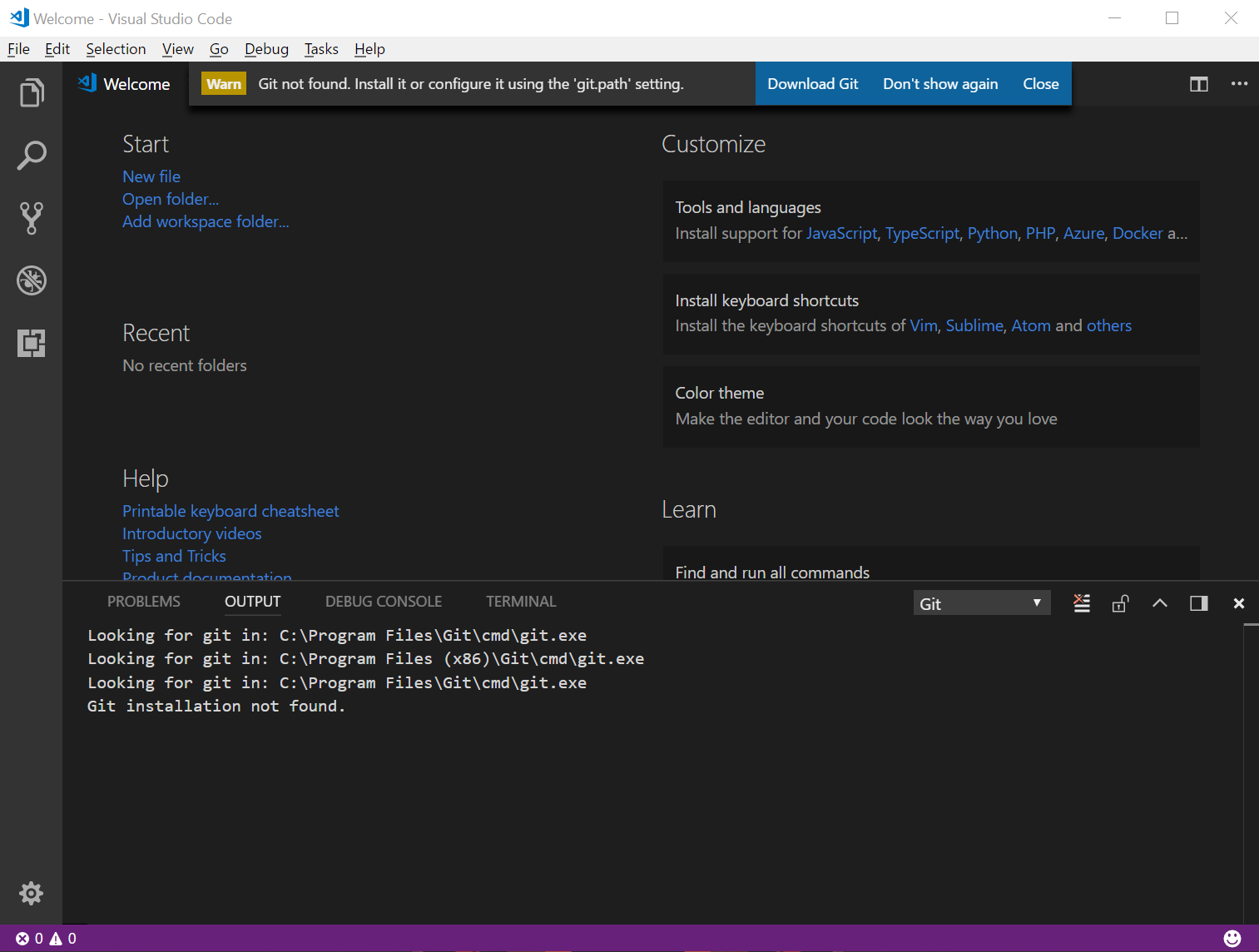Install JavaScript language support
This screenshot has height=952, width=1259.
841,233
